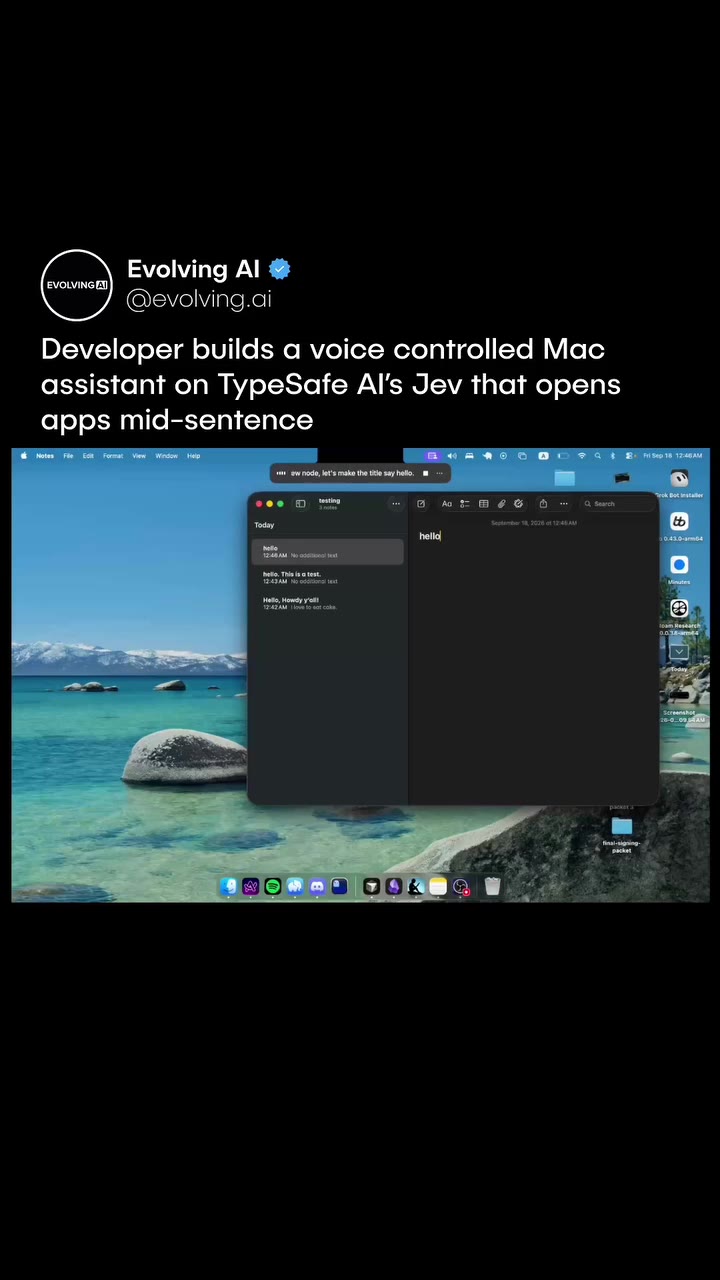Click the volume icon in menu bar

tap(451, 456)
